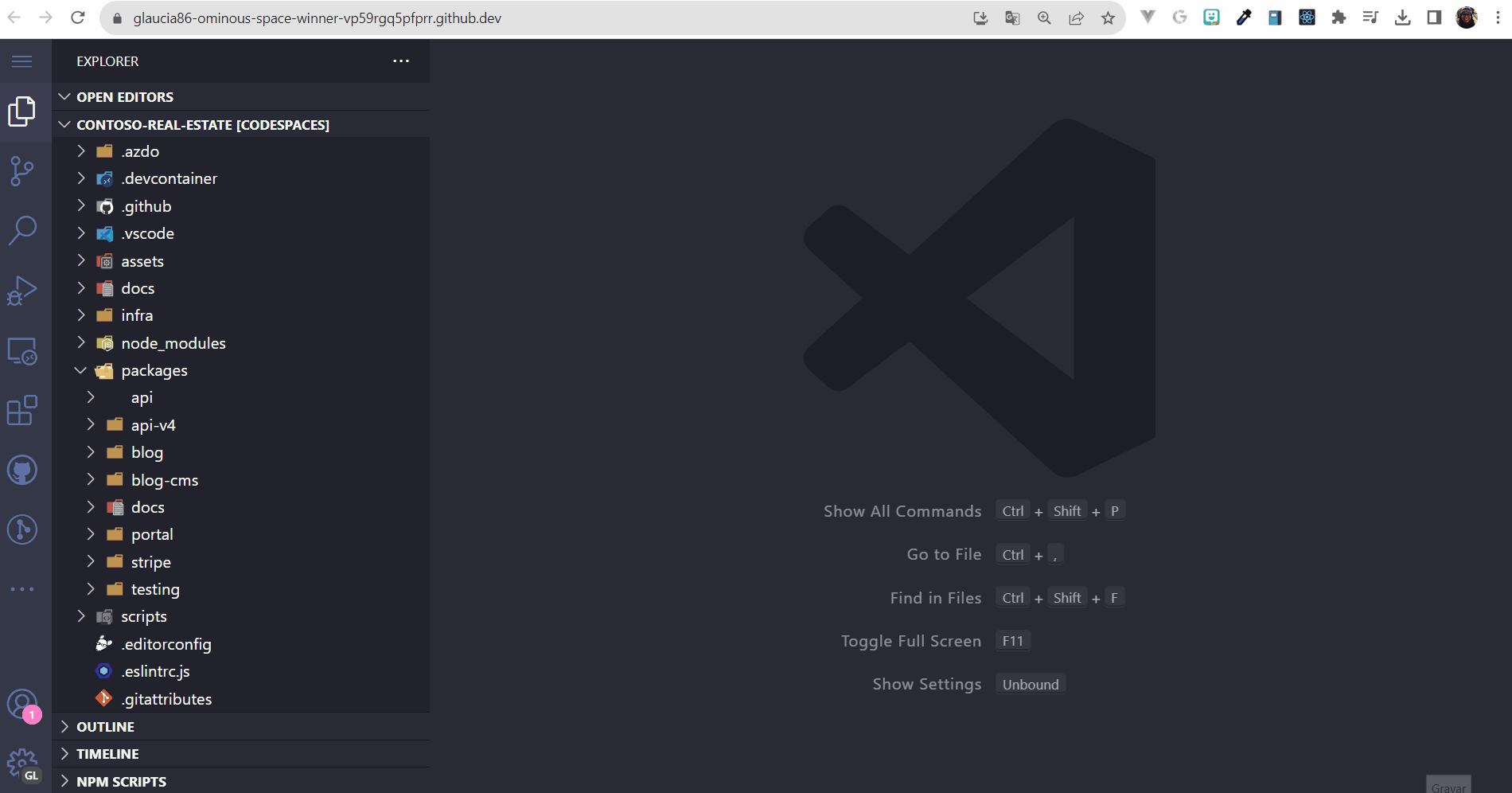Open the .gitattributes file
The height and width of the screenshot is (793, 1512).
[x=240, y=699]
